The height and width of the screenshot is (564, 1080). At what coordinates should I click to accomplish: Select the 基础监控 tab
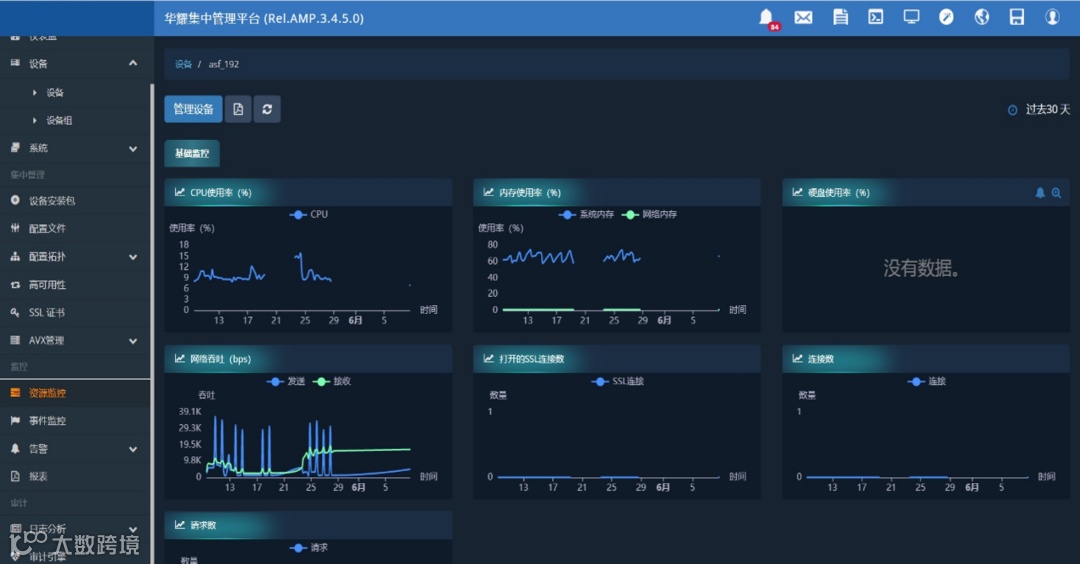192,153
